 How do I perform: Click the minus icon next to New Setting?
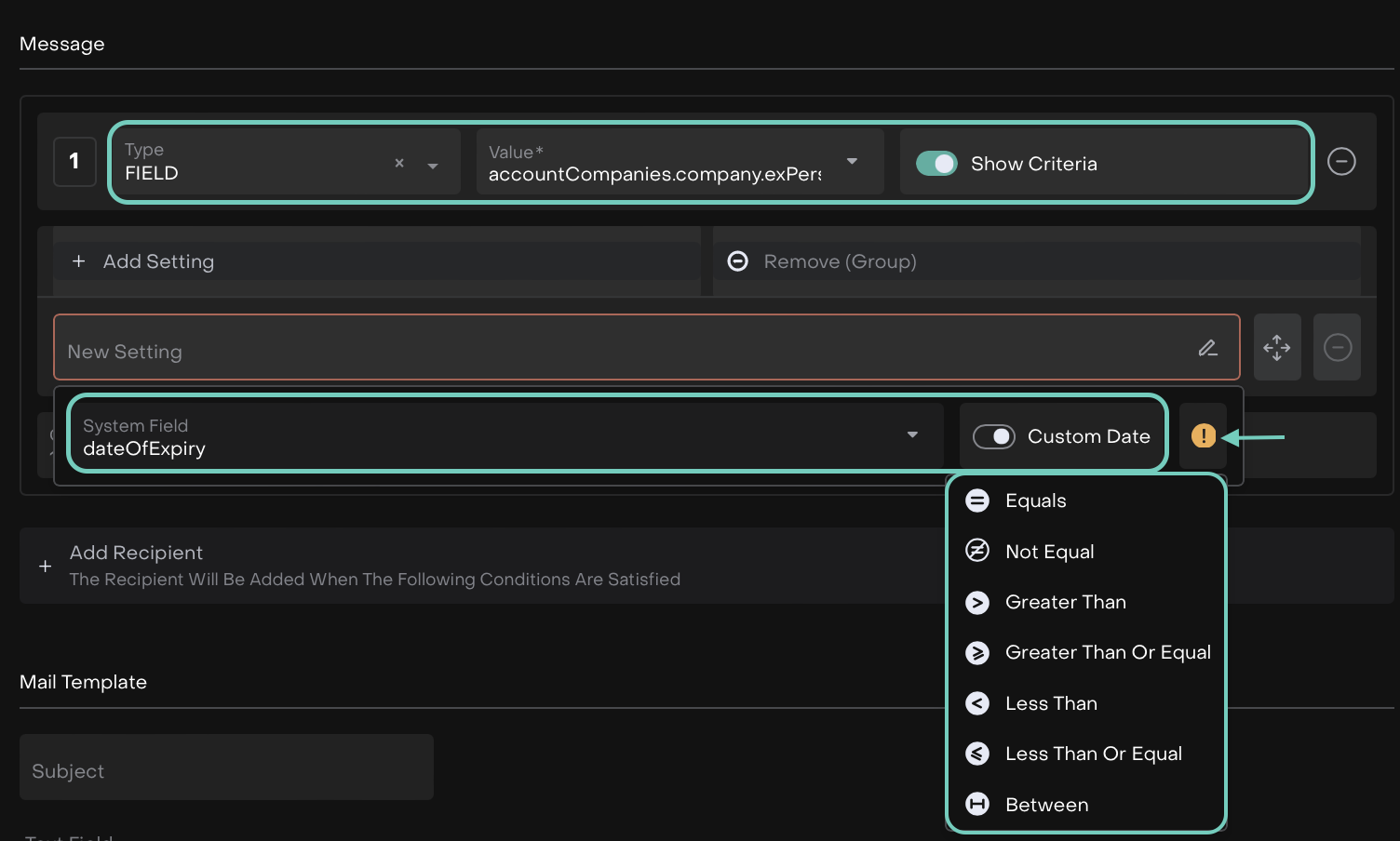(x=1337, y=348)
